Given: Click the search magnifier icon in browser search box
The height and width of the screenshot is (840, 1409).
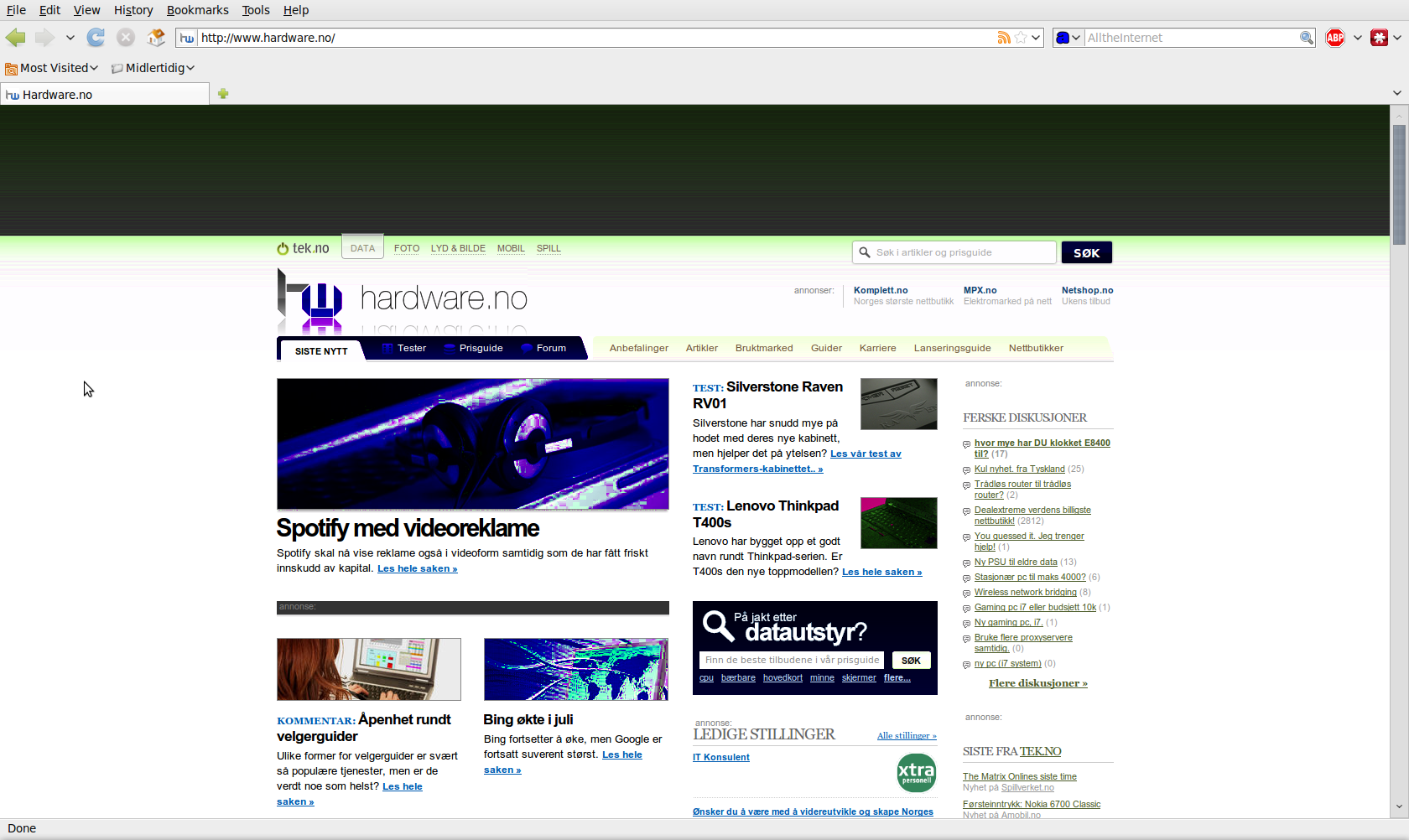Looking at the screenshot, I should pos(1306,38).
